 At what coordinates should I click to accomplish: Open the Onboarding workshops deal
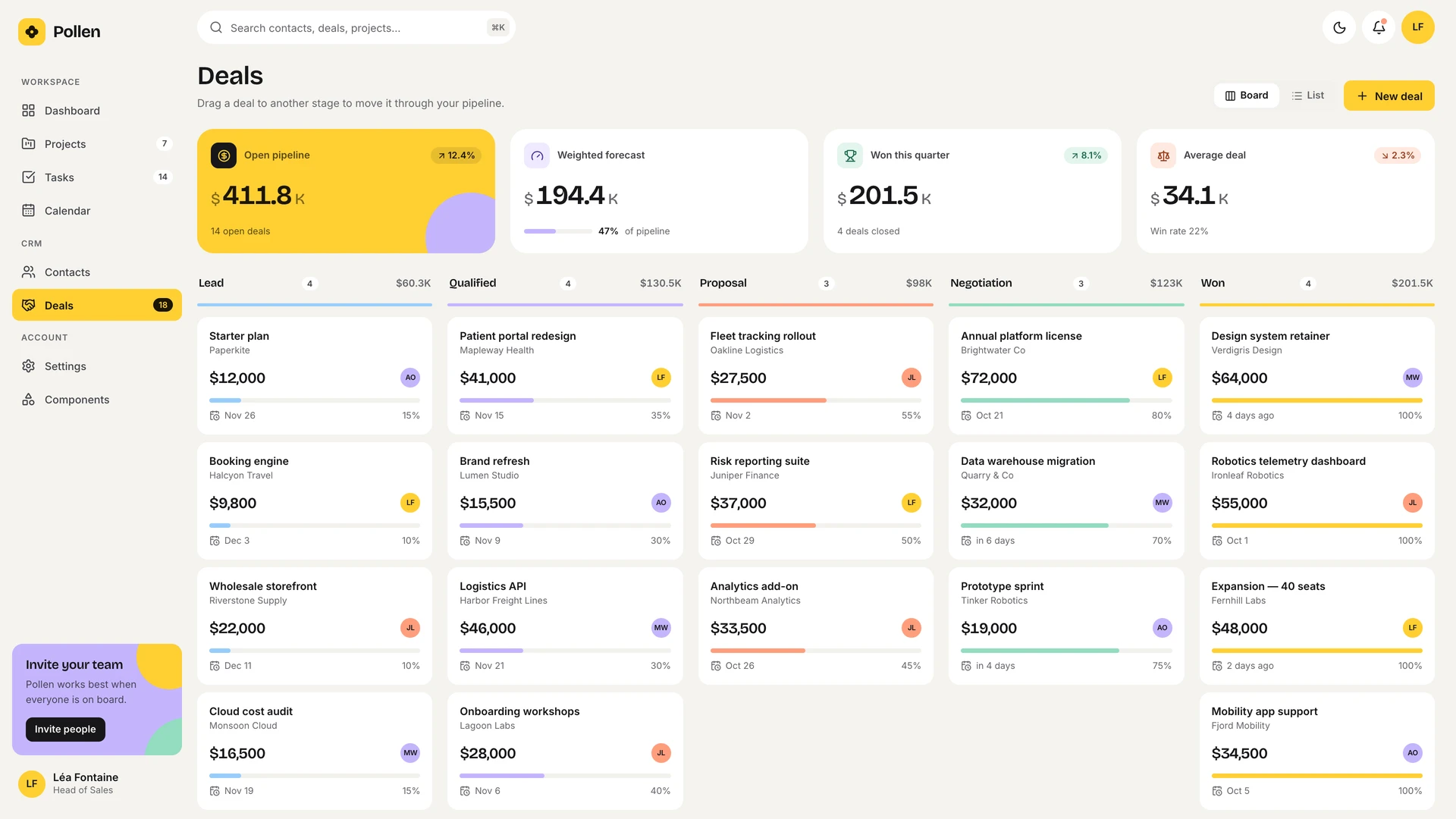565,751
